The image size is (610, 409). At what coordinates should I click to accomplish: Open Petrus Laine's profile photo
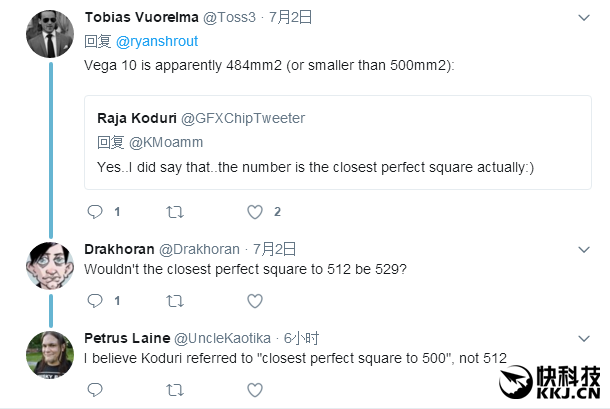pos(49,354)
